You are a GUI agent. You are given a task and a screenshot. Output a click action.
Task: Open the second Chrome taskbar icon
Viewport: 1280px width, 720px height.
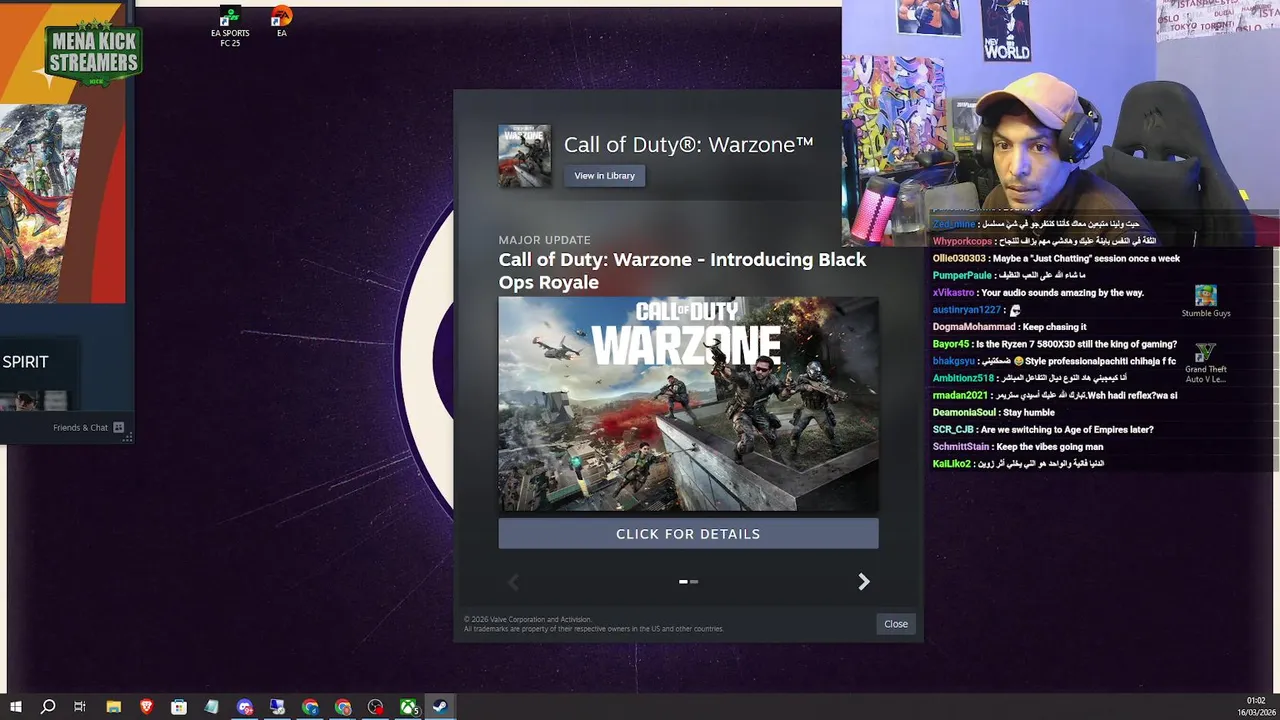point(343,707)
